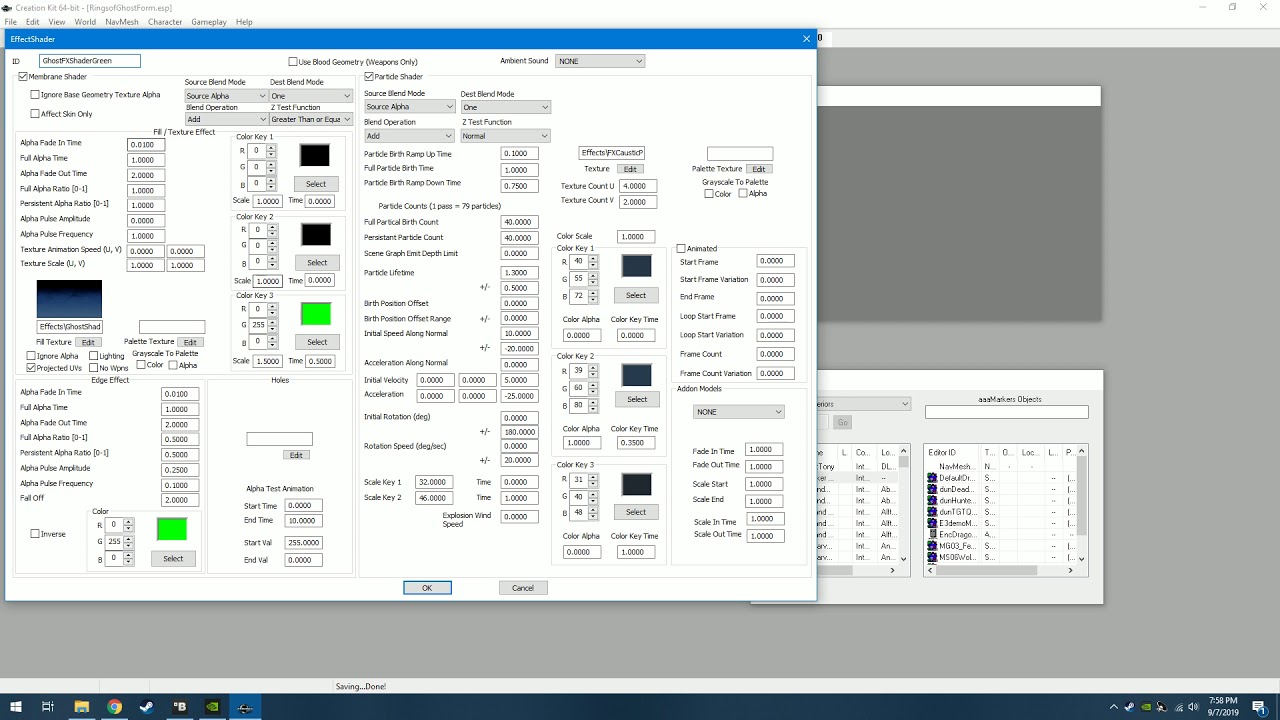Click the E3demoM... object icon in Cell View
Viewport: 1280px width, 720px height.
932,523
